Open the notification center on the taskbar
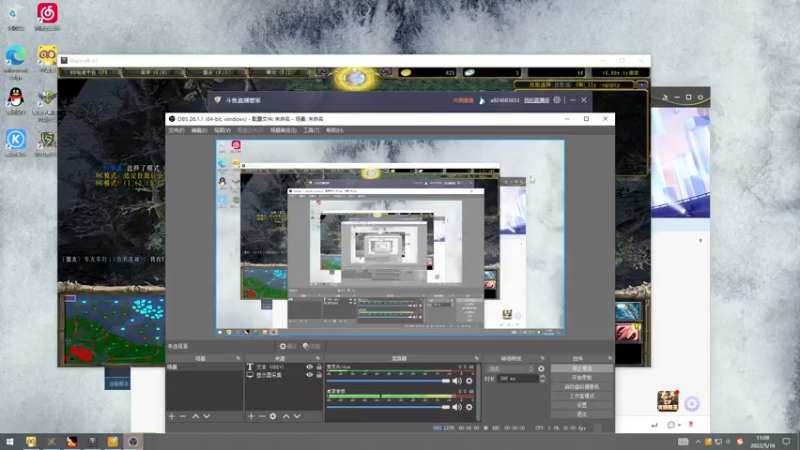 (786, 441)
